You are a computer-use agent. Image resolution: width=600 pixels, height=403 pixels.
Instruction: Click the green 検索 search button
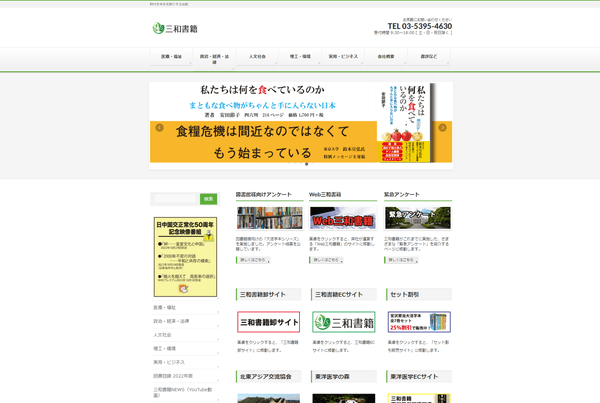tap(209, 199)
